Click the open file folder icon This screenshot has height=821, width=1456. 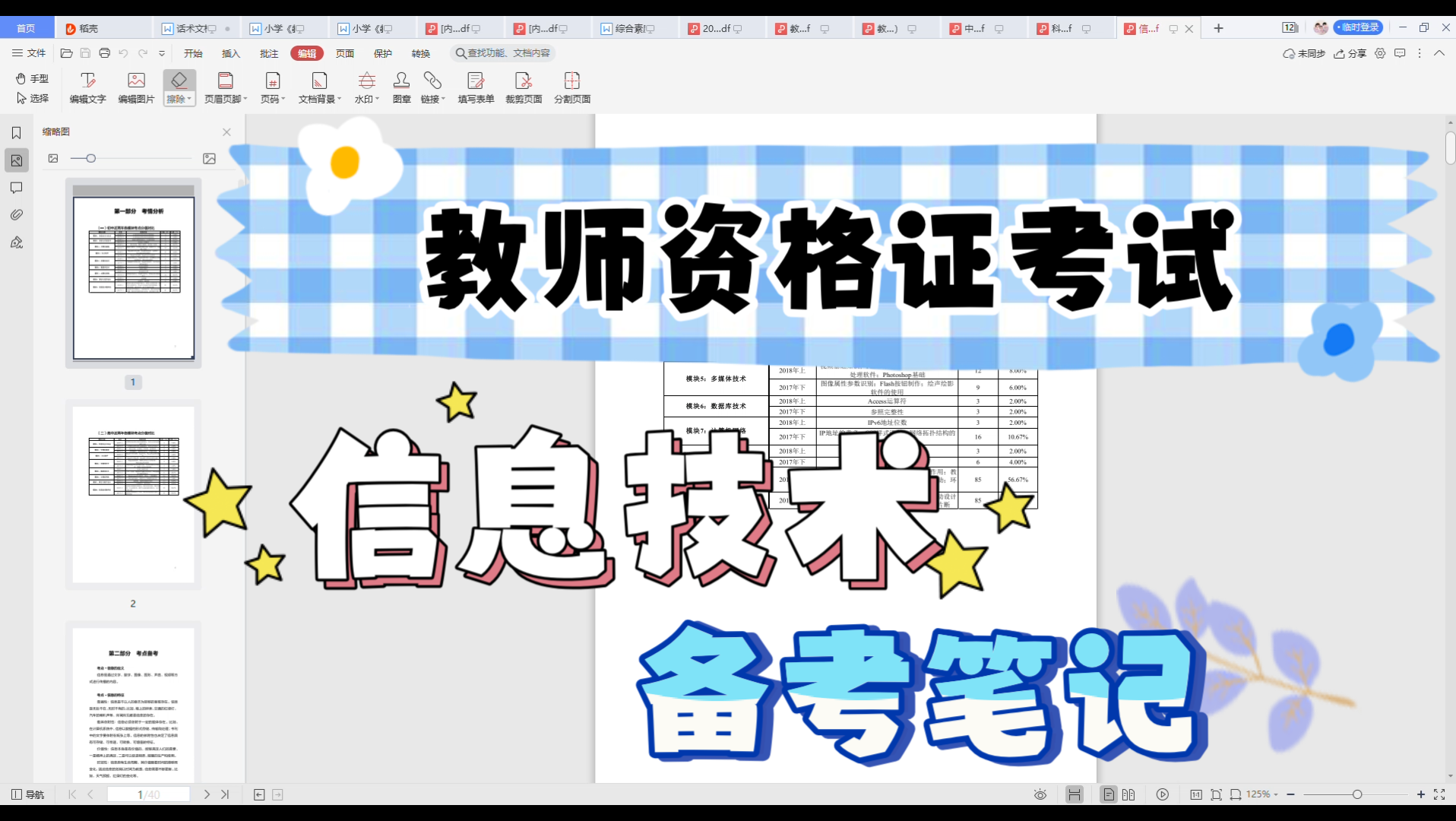tap(66, 53)
